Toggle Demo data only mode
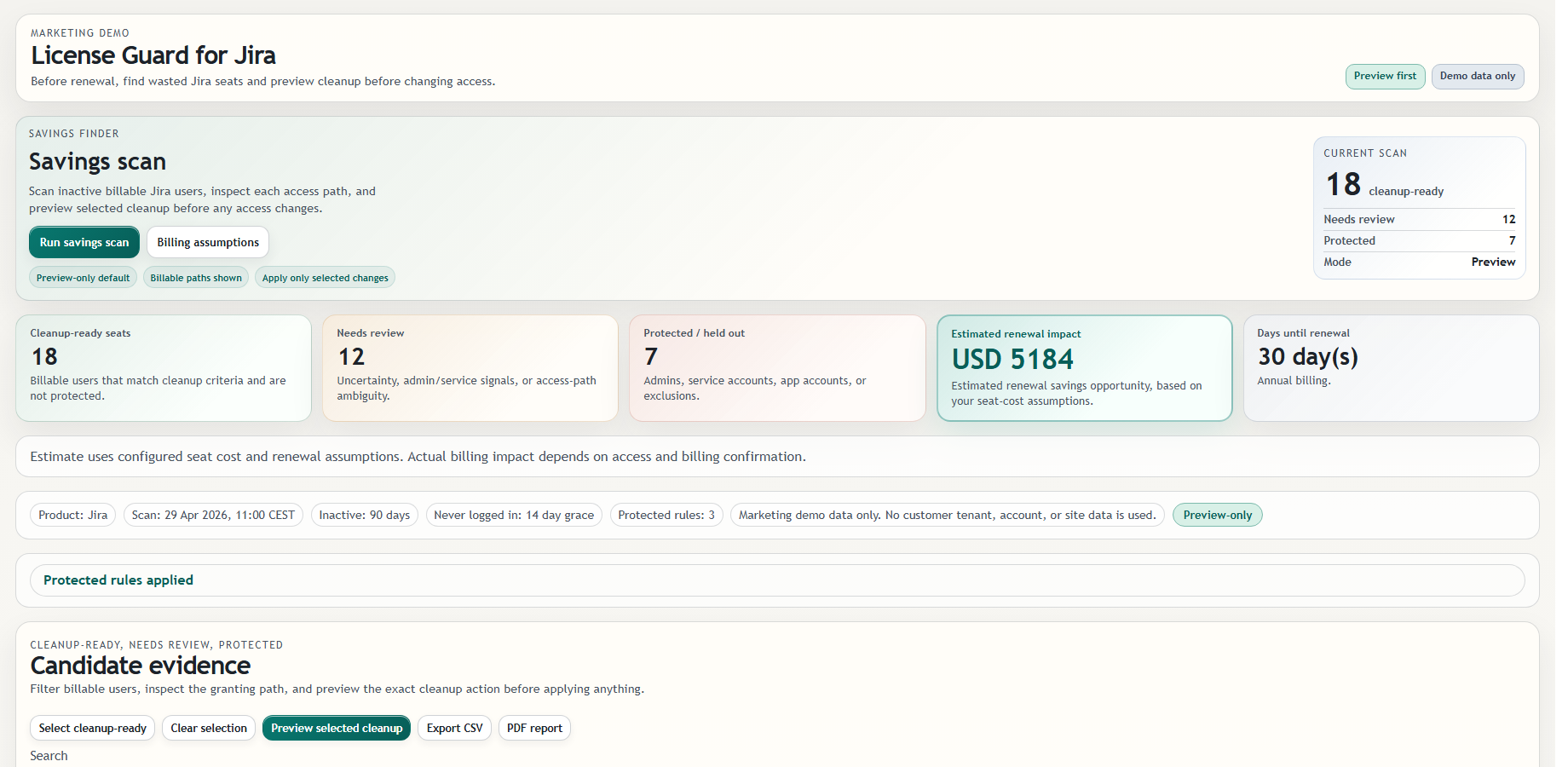1568x767 pixels. (1477, 76)
